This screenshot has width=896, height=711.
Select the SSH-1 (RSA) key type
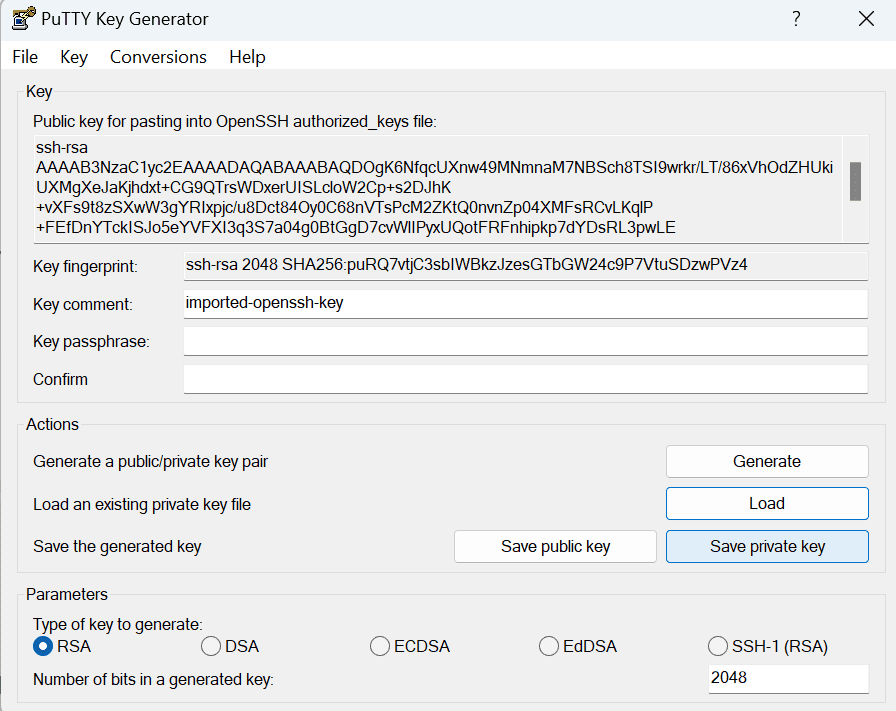[x=717, y=646]
